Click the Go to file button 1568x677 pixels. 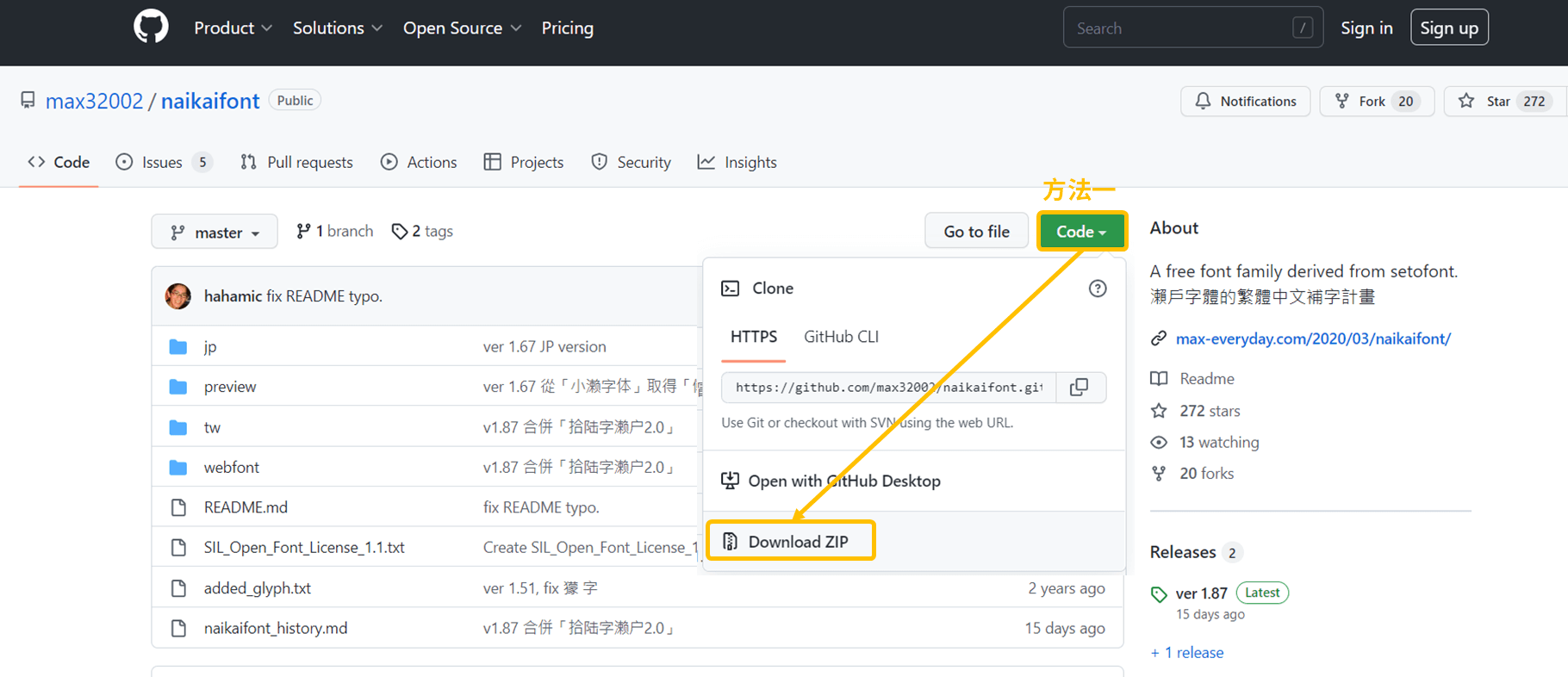pos(976,232)
